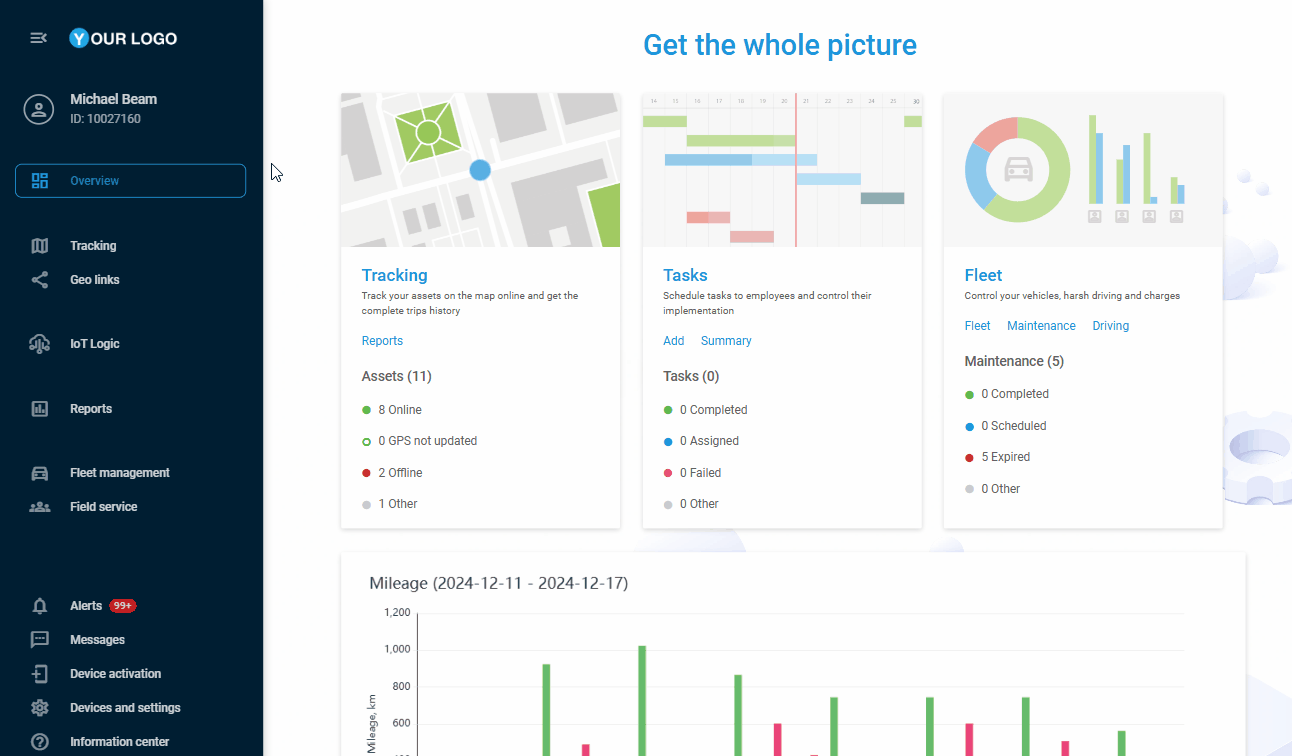Click the Information center question mark icon
Screen dimensions: 1292x756
tap(40, 742)
